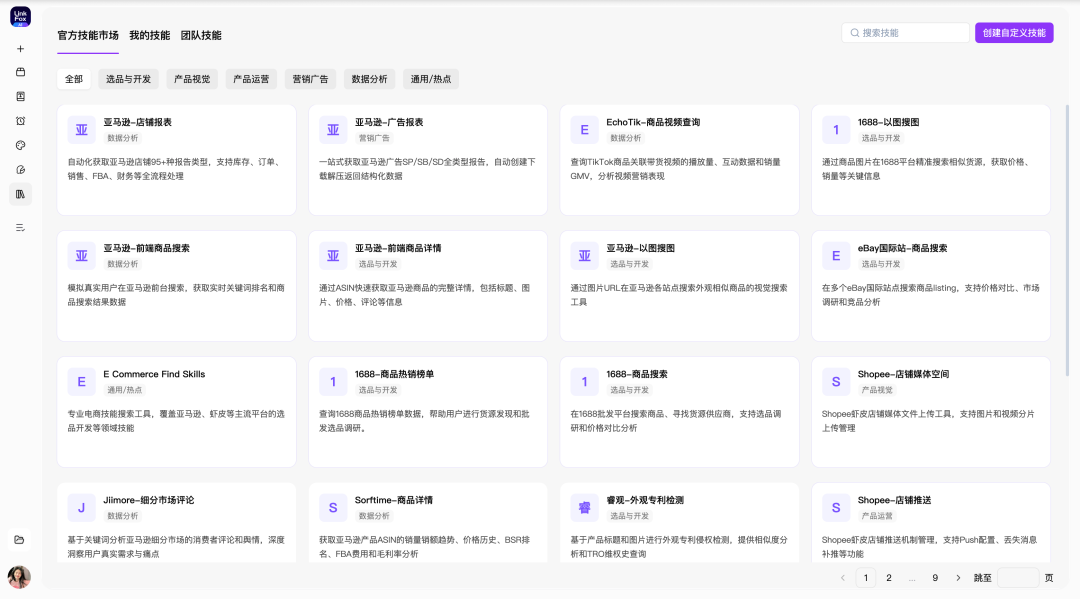Filter by 营销广告 category

click(311, 79)
